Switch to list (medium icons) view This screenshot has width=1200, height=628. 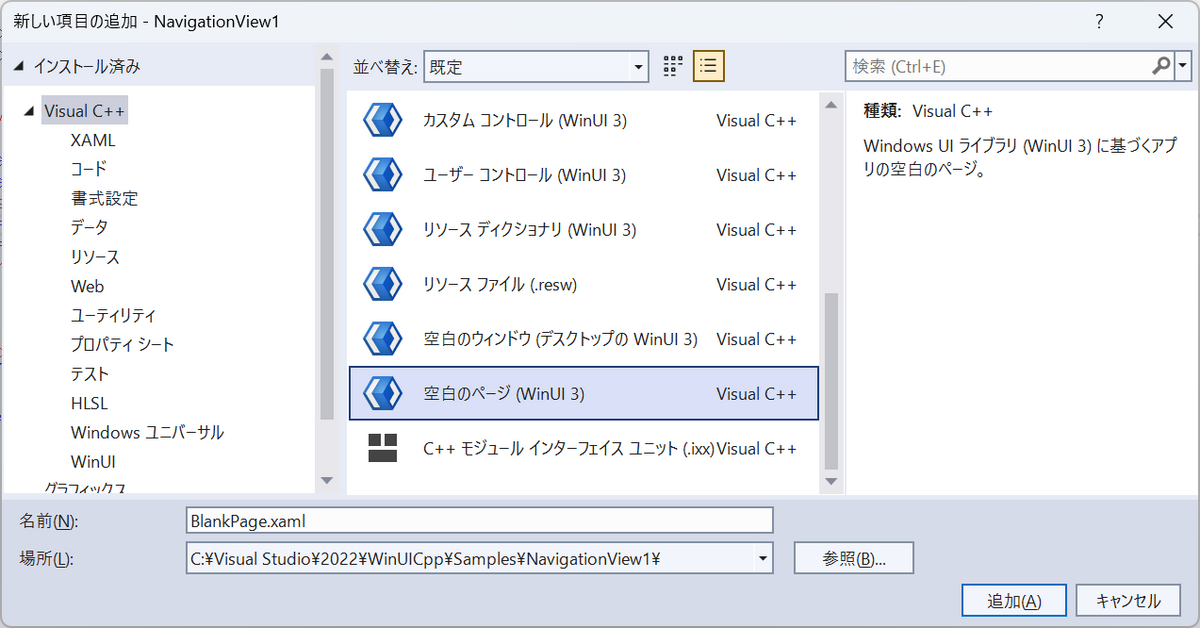coord(709,66)
